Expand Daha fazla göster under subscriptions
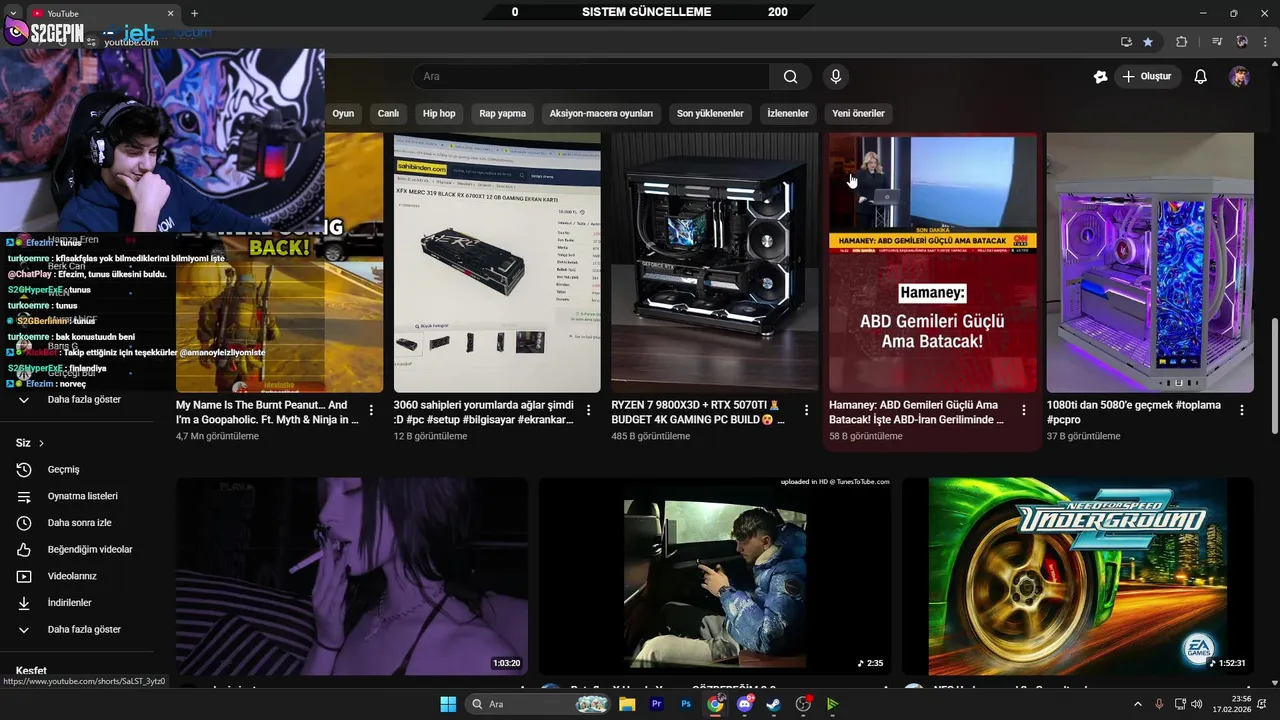Image resolution: width=1280 pixels, height=720 pixels. [x=84, y=400]
